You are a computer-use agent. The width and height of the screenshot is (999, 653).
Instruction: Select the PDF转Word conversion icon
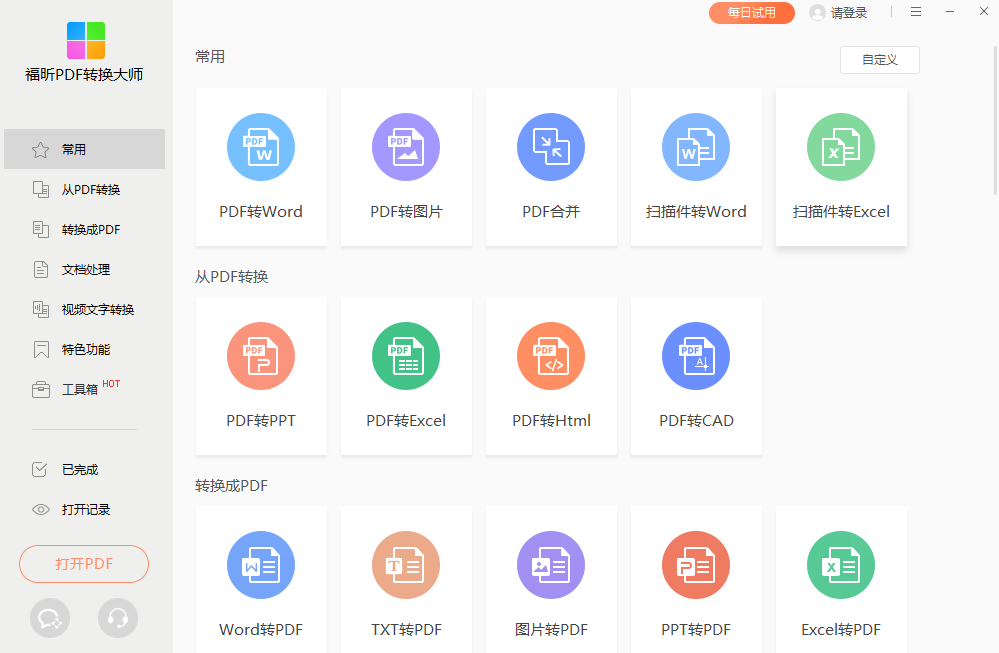(x=261, y=146)
